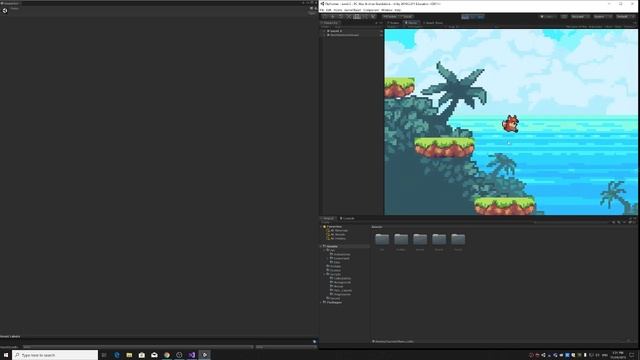
Task: Open the Assets menu
Action: point(338,10)
